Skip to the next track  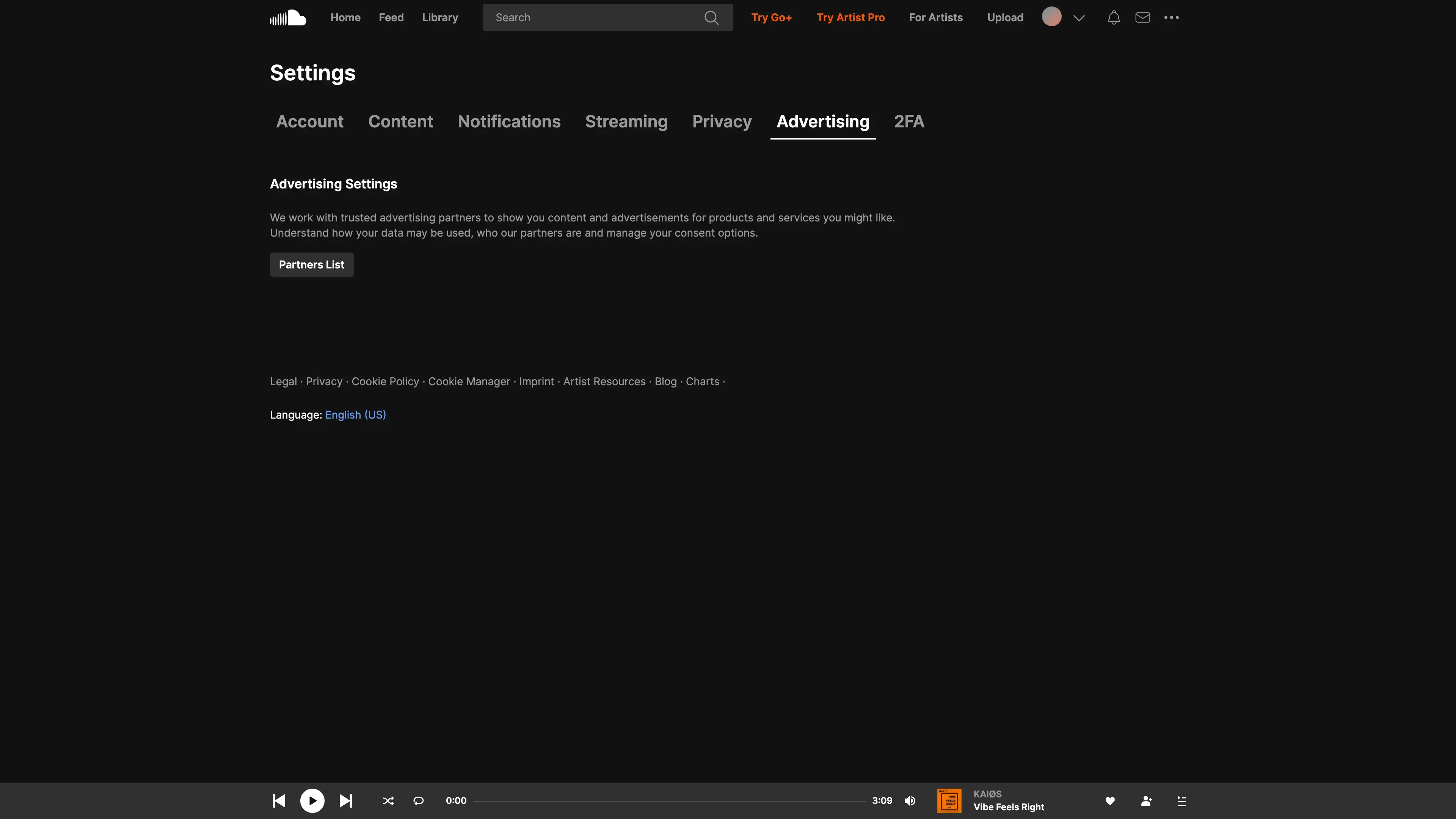coord(345,800)
